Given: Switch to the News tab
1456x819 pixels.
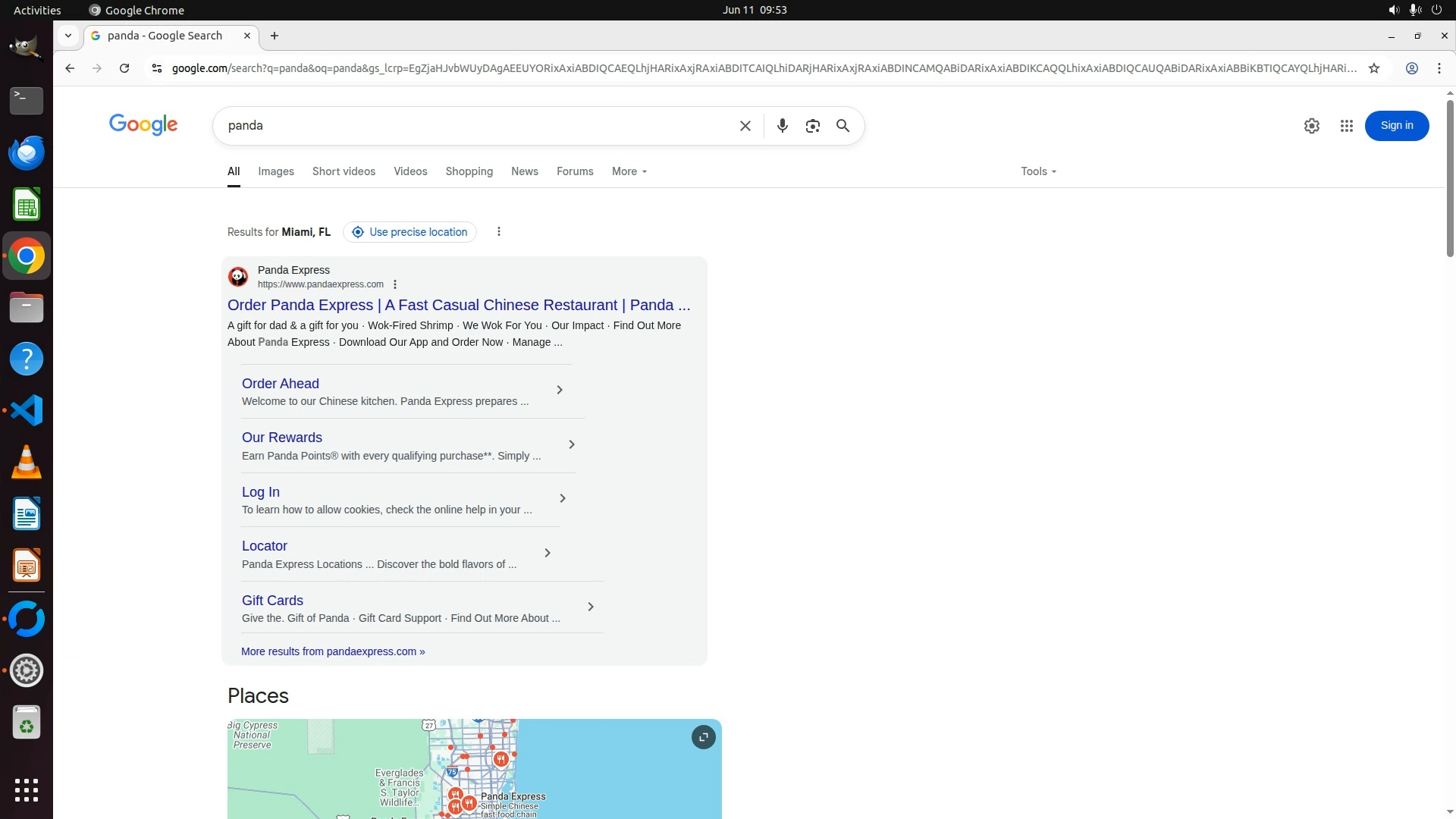Looking at the screenshot, I should 524,171.
